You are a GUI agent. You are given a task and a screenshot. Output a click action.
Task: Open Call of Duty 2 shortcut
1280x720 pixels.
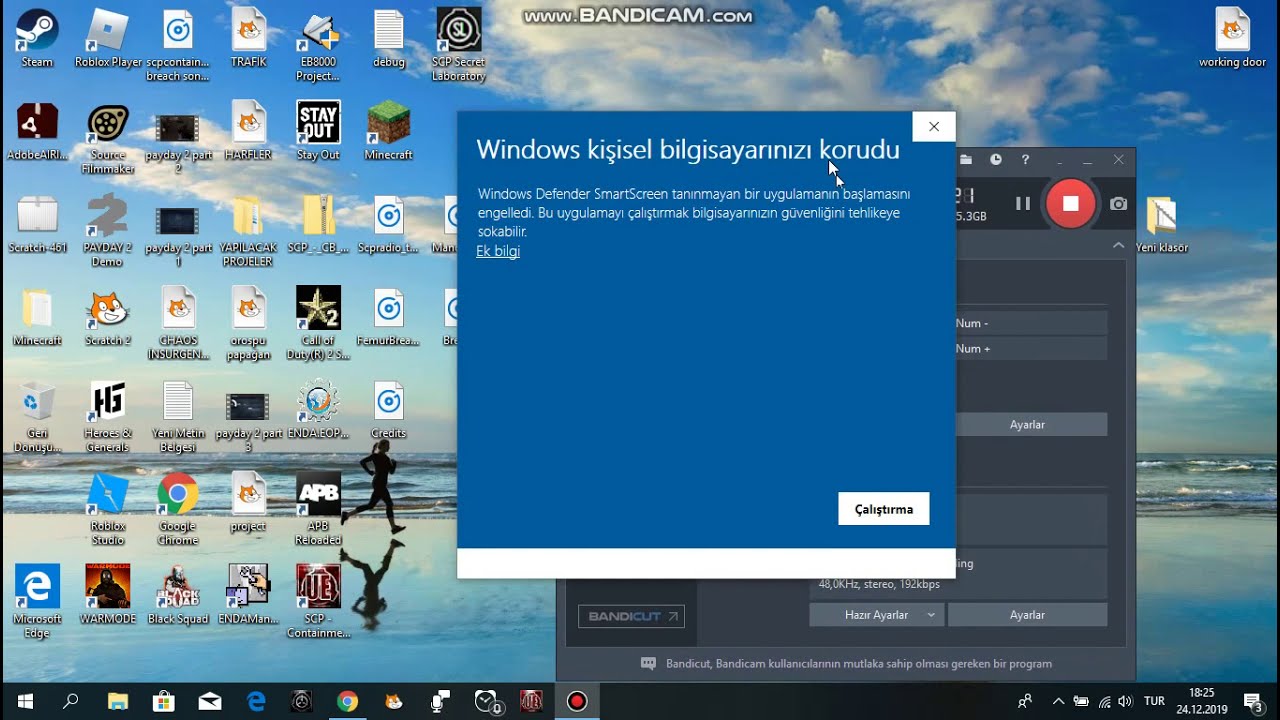point(318,325)
